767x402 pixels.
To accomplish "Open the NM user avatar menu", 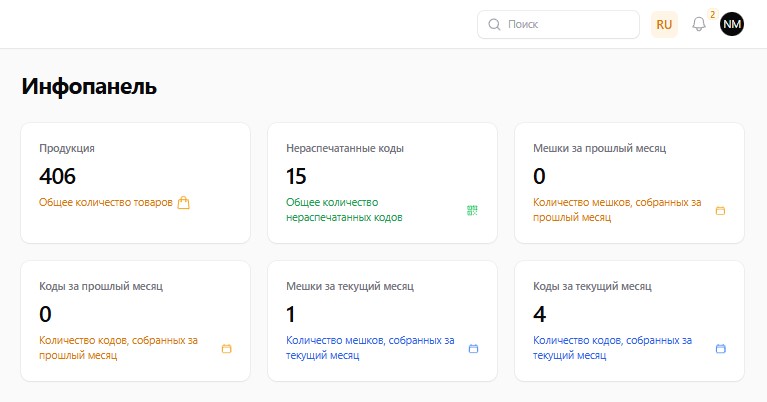I will point(732,24).
